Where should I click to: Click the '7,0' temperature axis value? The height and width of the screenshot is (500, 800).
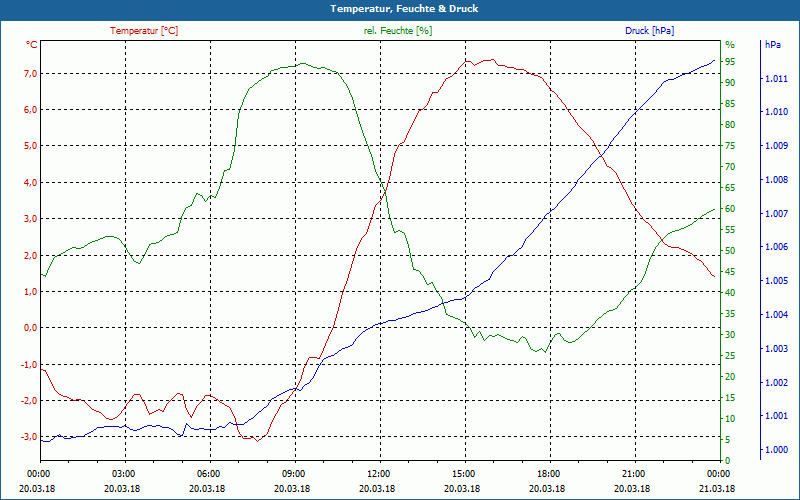30,74
